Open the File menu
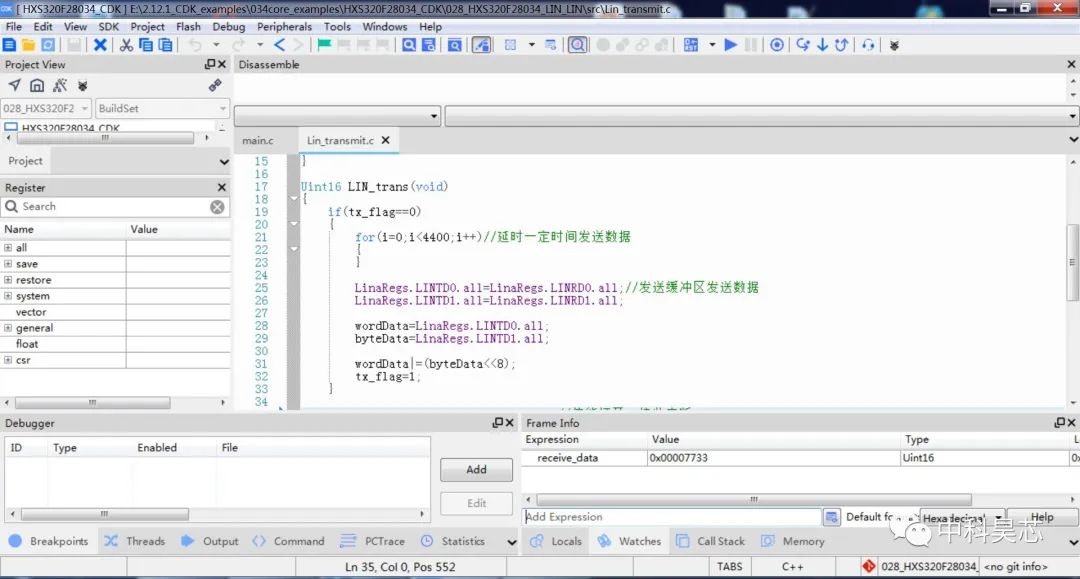1080x579 pixels. point(14,26)
